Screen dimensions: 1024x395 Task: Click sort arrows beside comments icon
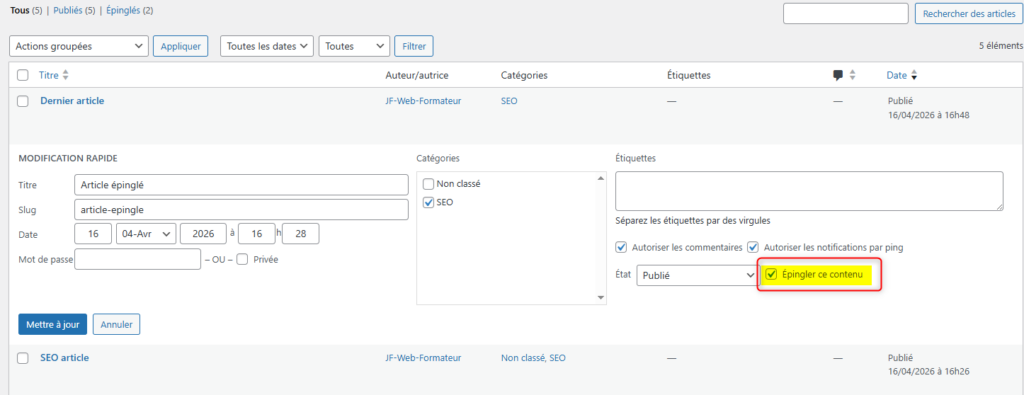click(852, 76)
